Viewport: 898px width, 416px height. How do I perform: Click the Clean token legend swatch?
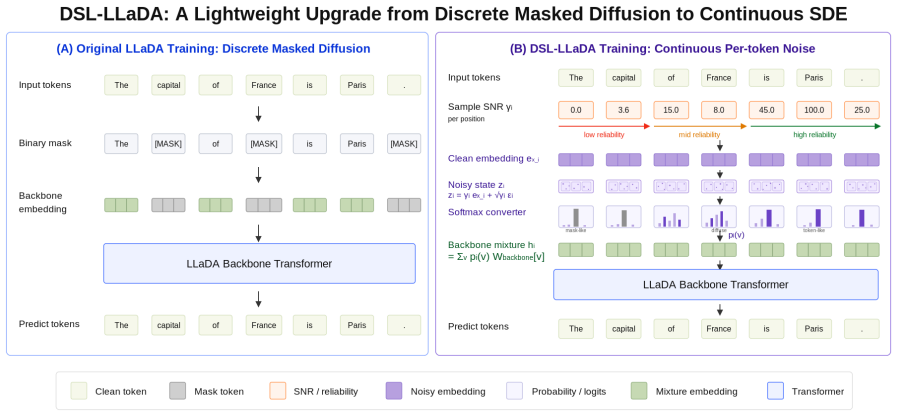(79, 391)
